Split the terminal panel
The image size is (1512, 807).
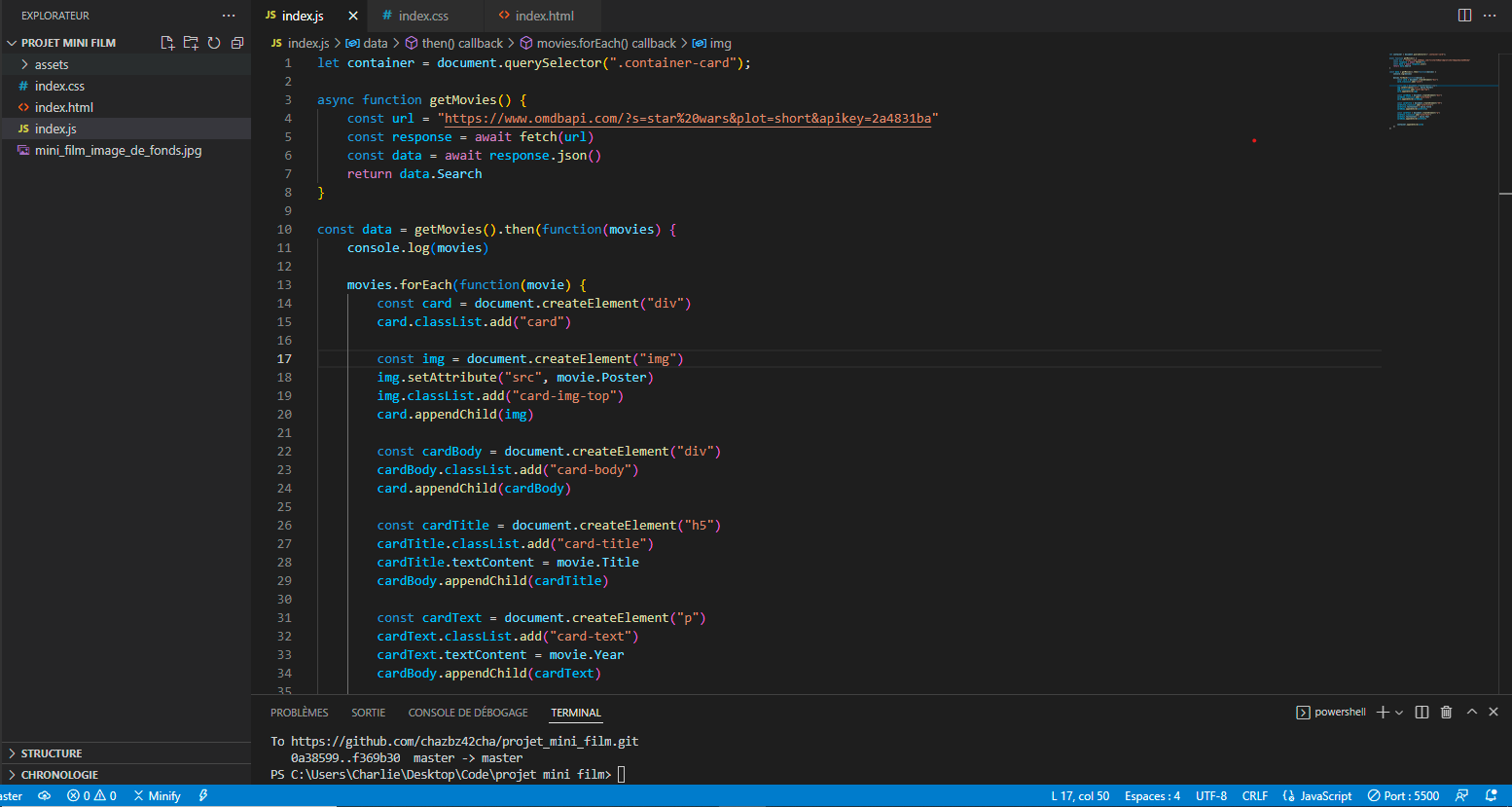[1422, 713]
